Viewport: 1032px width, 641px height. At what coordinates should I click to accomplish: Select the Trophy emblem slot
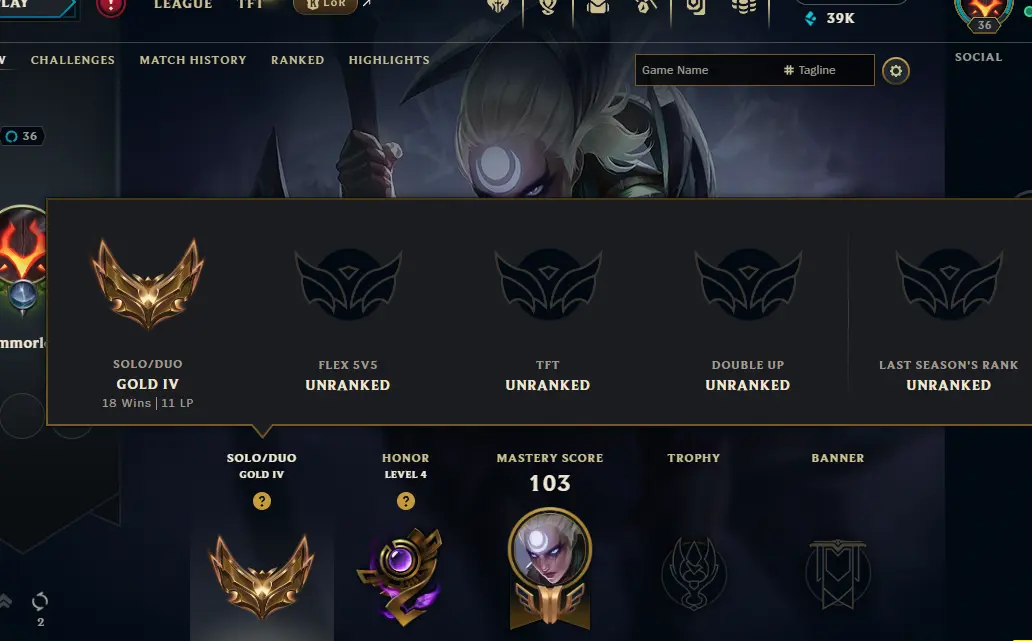694,573
